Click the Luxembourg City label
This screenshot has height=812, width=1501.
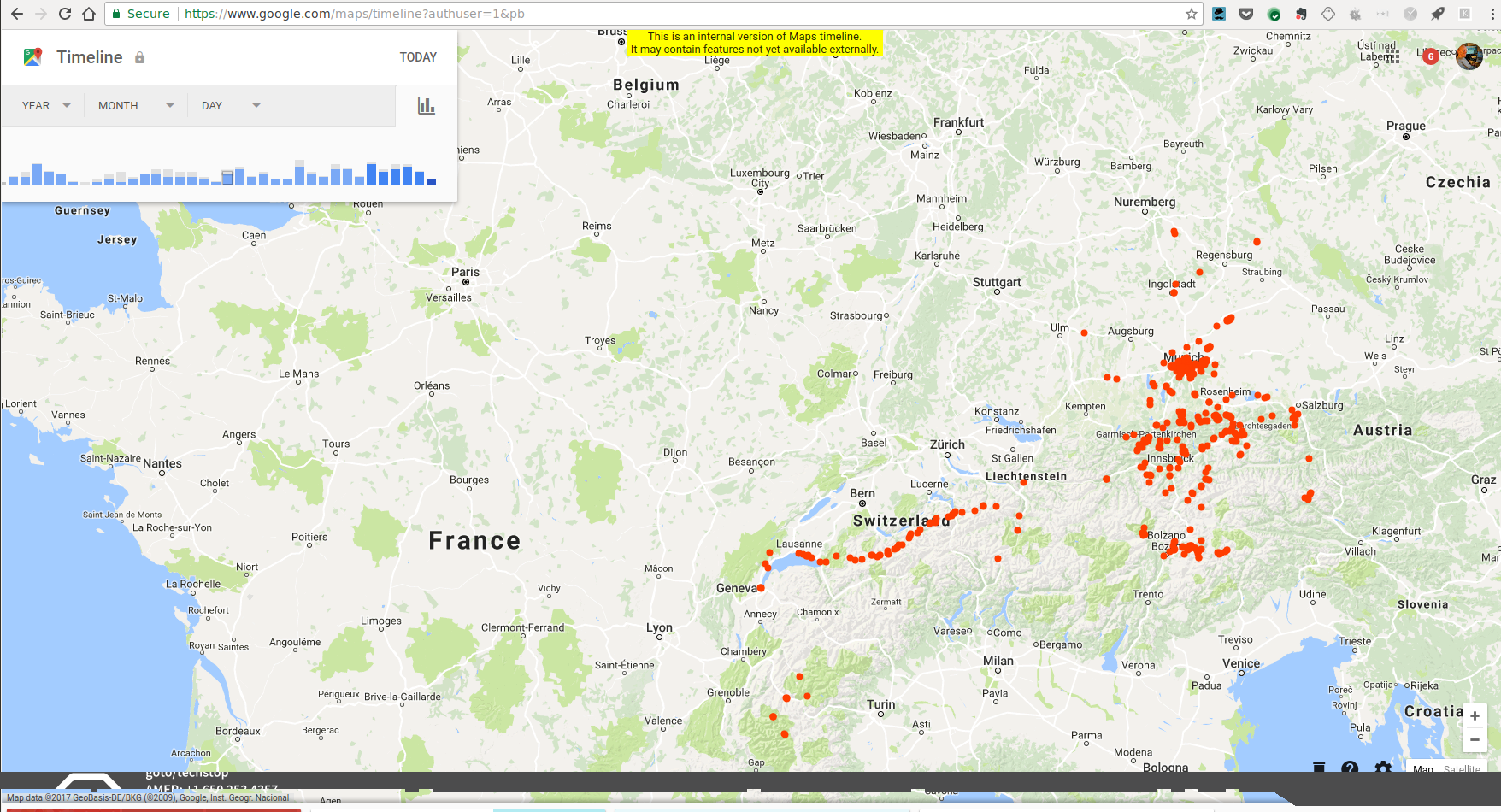[760, 178]
